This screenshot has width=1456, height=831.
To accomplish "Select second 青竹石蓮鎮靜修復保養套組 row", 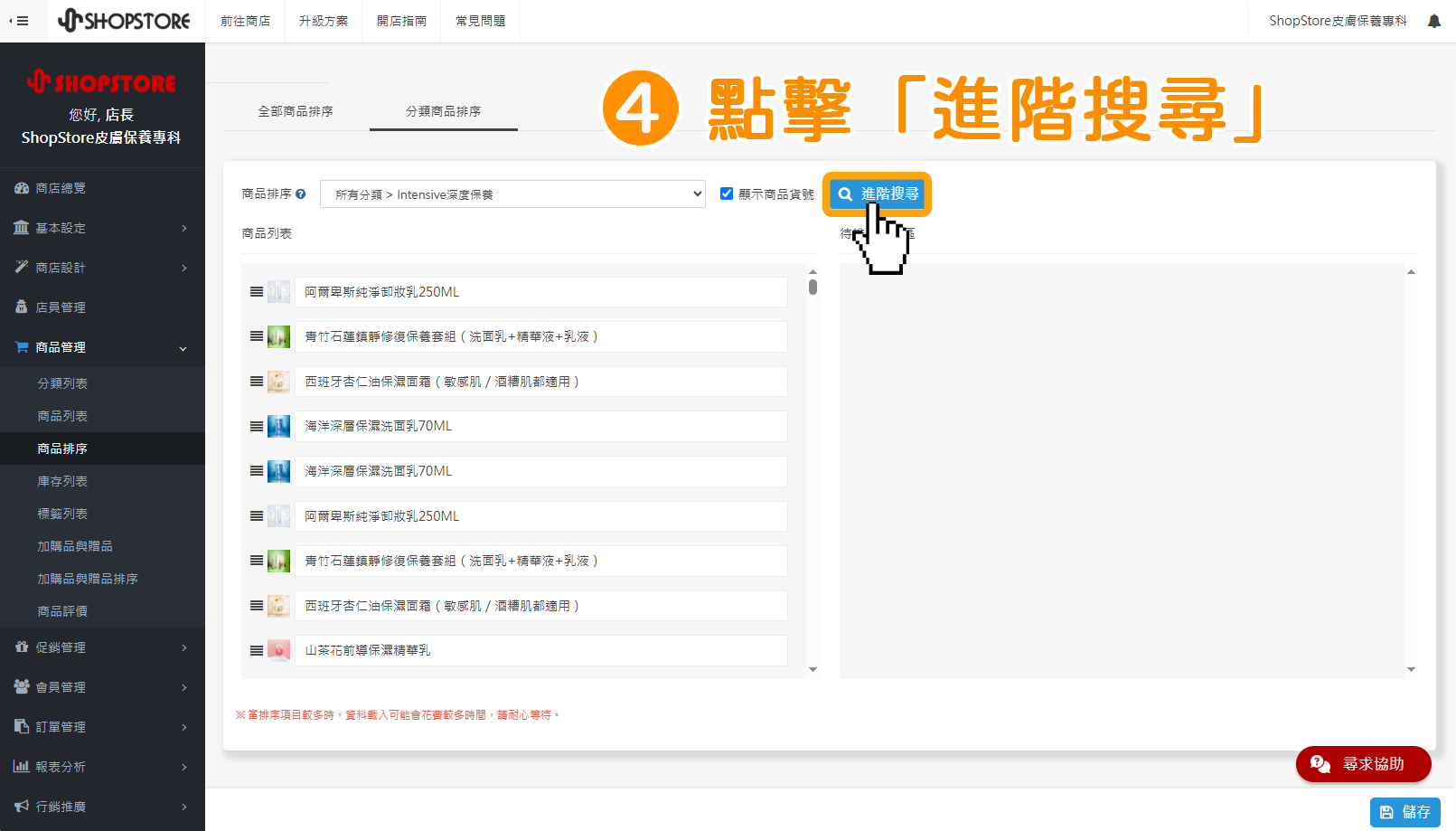I will pyautogui.click(x=540, y=561).
